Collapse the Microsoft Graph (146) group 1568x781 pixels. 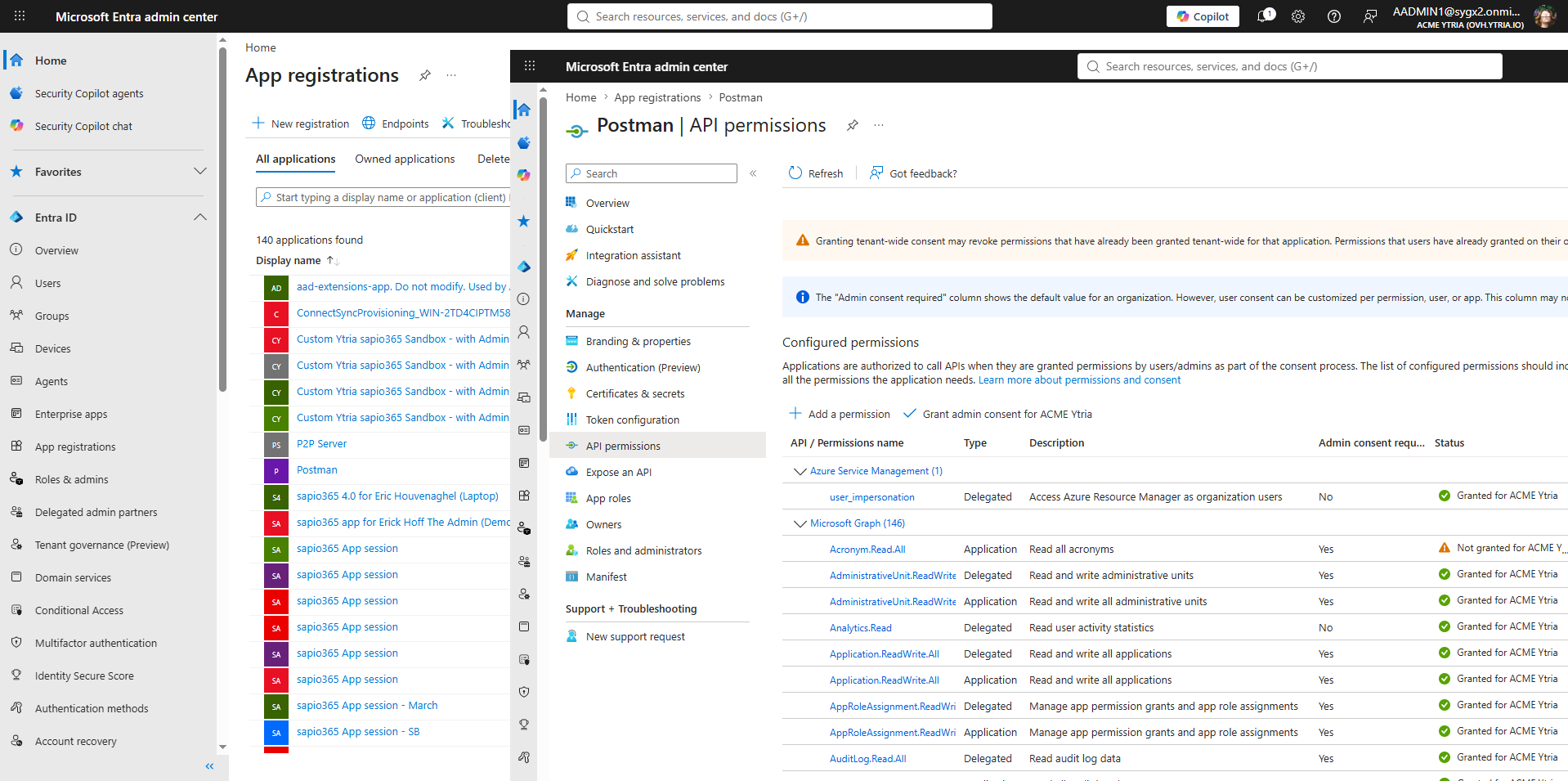(x=800, y=523)
